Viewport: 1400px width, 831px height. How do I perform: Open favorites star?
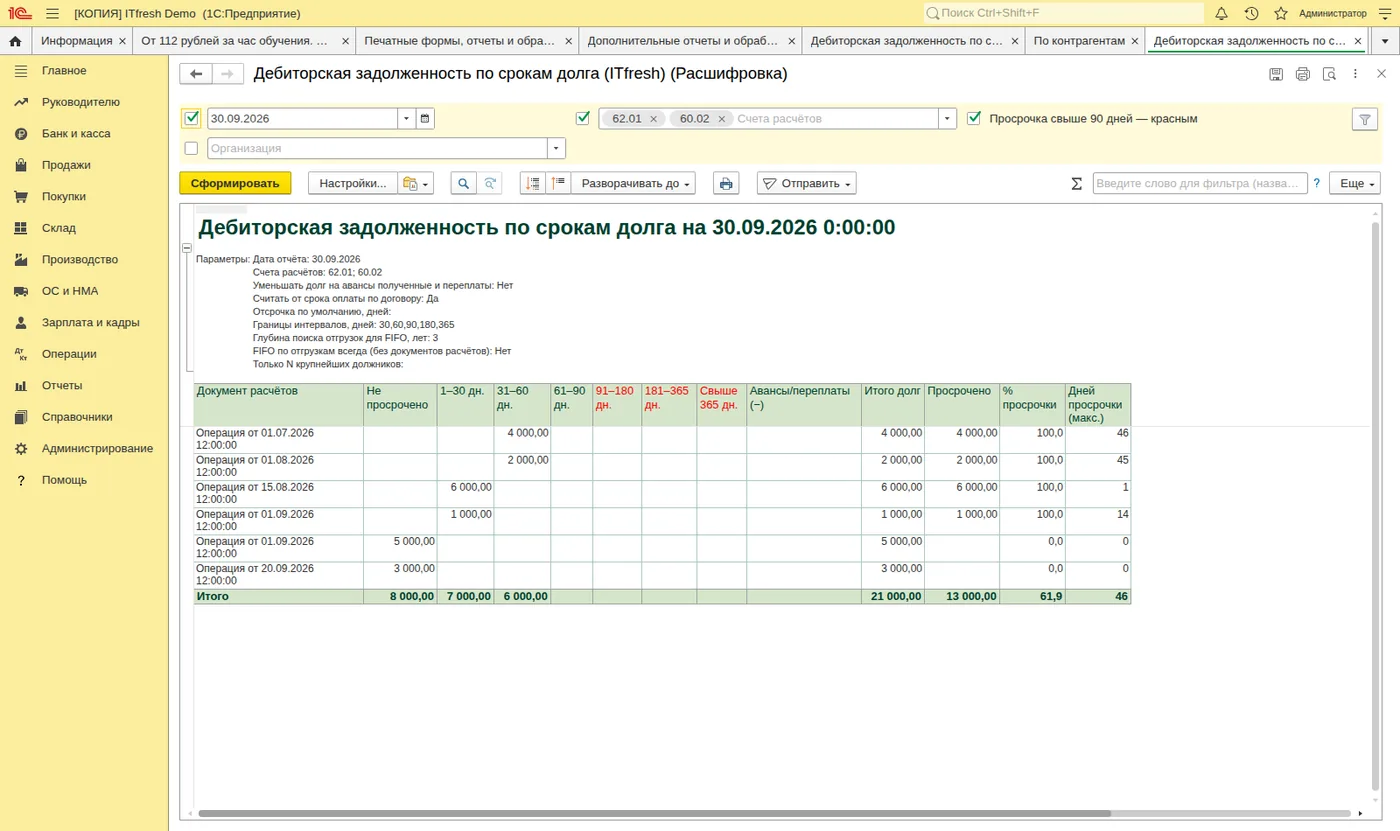click(x=1281, y=13)
